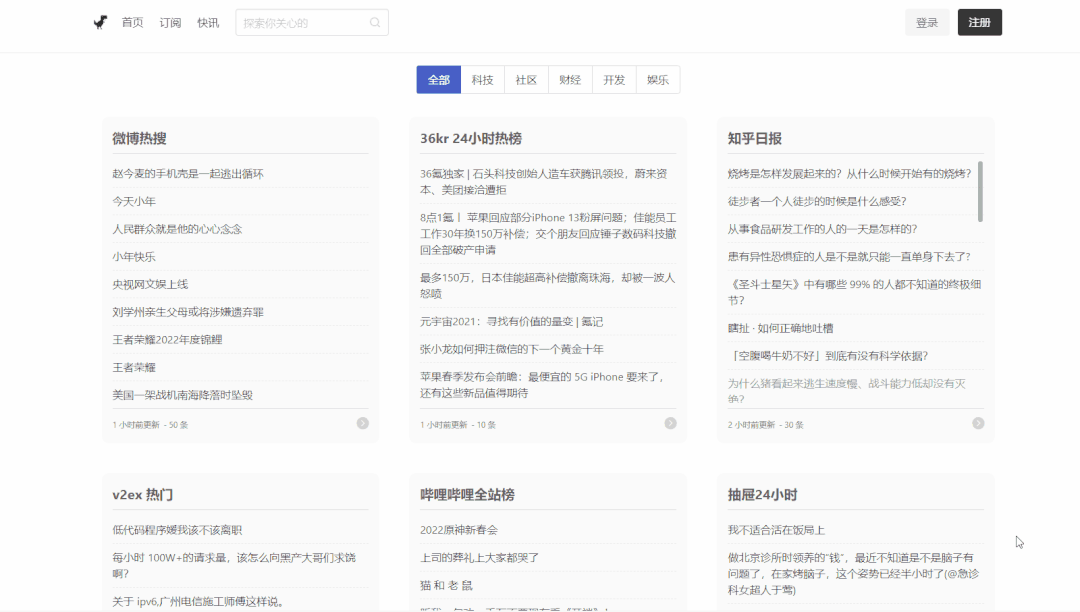1080x612 pixels.
Task: Switch to the 社区 category tab
Action: [x=526, y=80]
